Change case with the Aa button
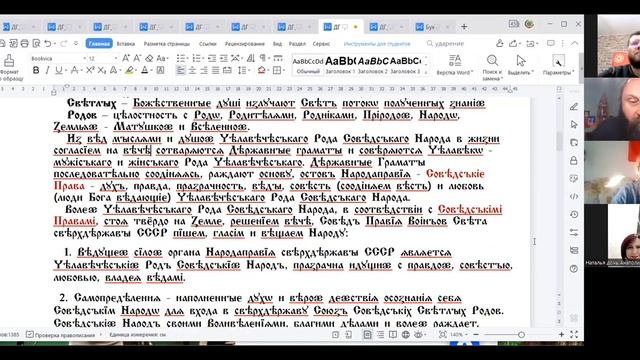This screenshot has width=640, height=360. point(161,58)
